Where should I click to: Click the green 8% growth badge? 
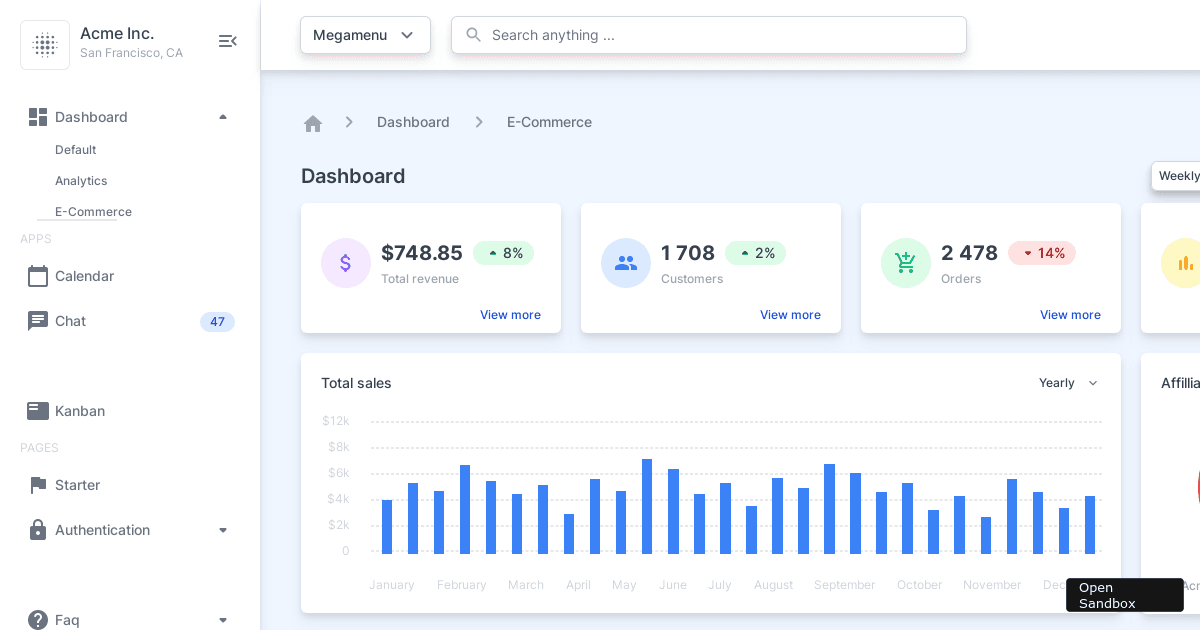tap(503, 253)
